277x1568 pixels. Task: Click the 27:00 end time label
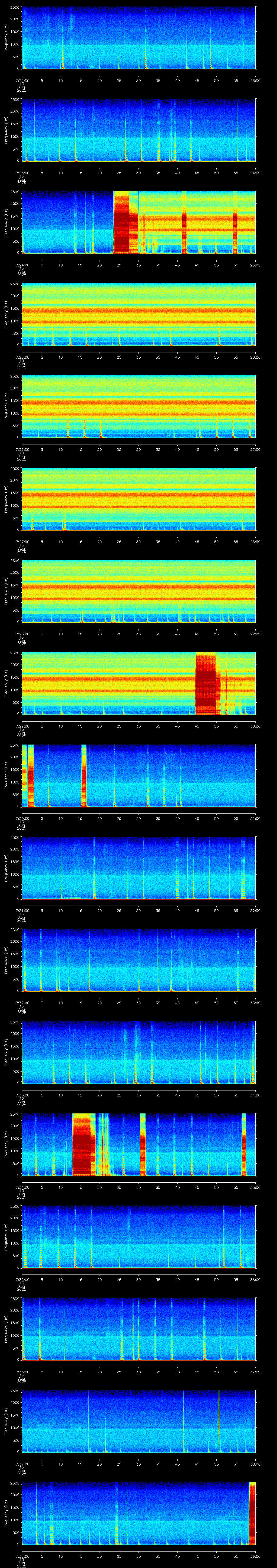pos(256,449)
